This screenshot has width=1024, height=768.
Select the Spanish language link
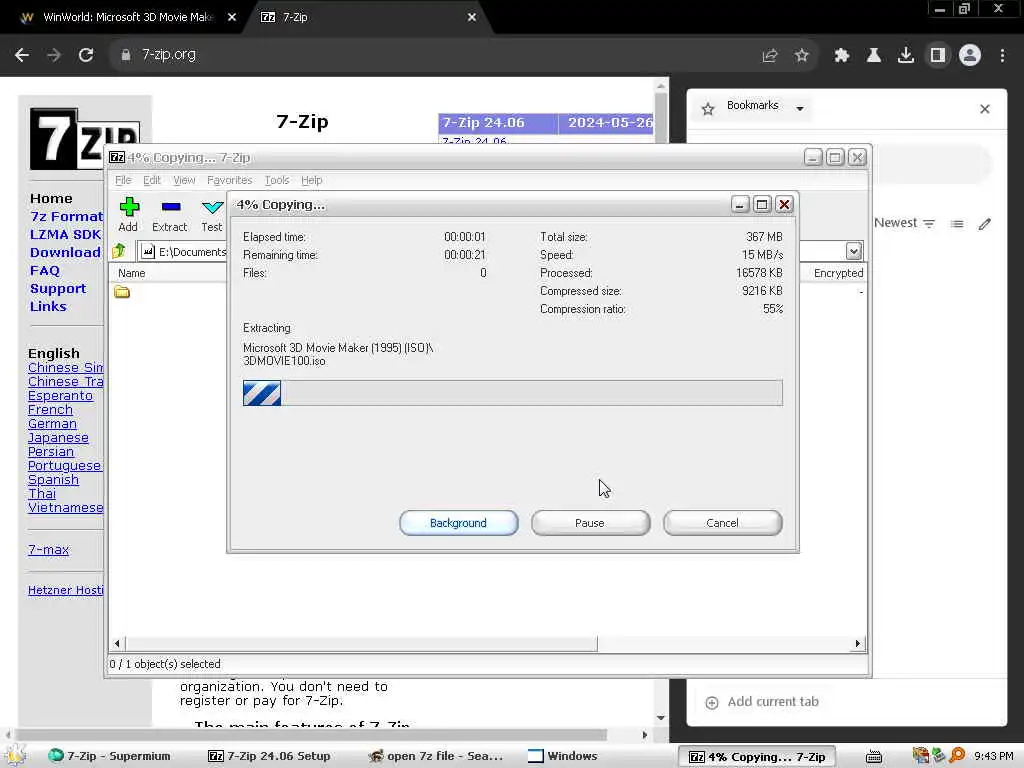click(x=54, y=480)
